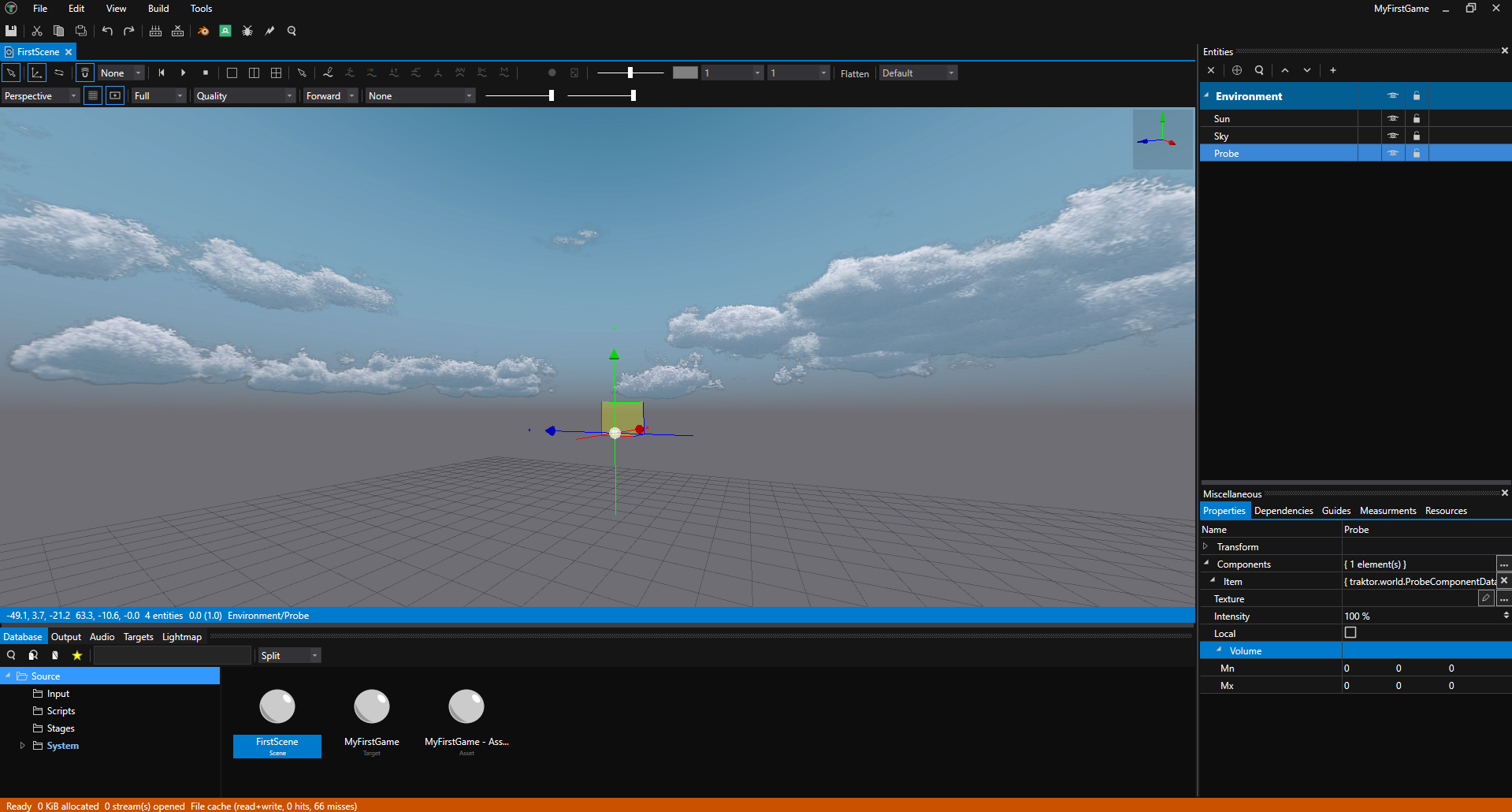The image size is (1512, 812).
Task: Open the Quality dropdown in the viewport toolbar
Action: coord(244,95)
